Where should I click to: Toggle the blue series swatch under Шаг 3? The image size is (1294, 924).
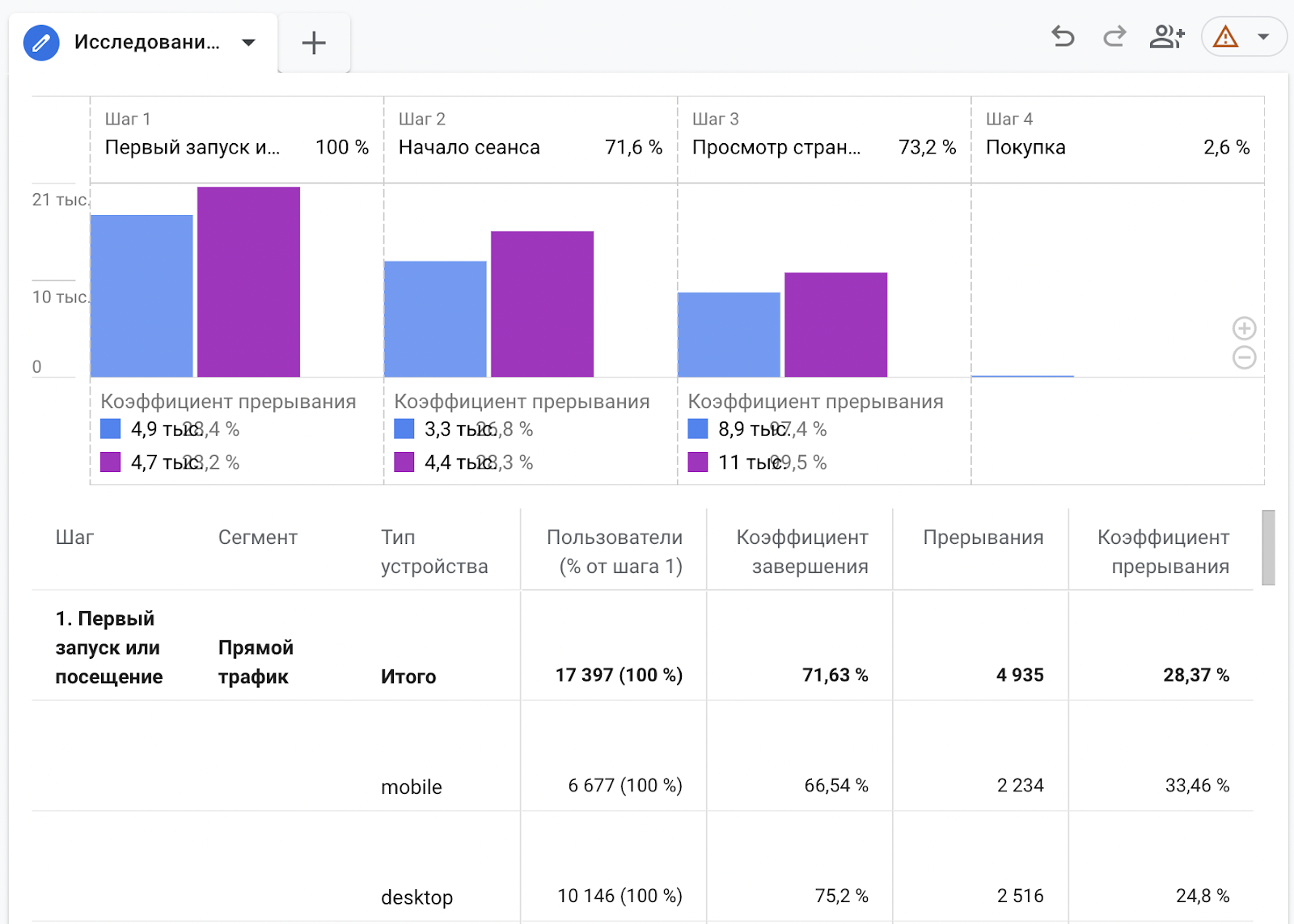click(x=696, y=428)
